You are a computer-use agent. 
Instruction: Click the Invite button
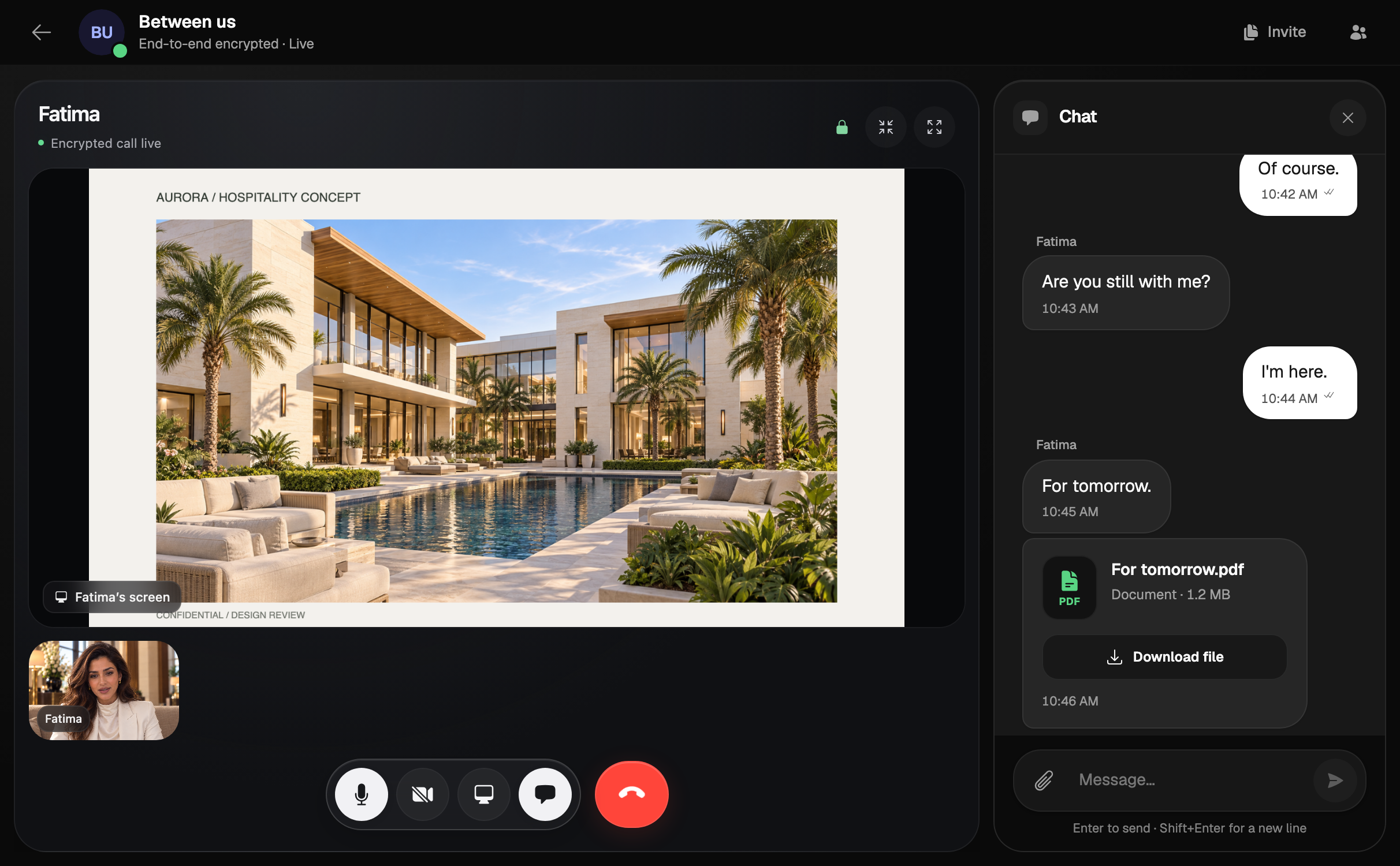[x=1275, y=32]
